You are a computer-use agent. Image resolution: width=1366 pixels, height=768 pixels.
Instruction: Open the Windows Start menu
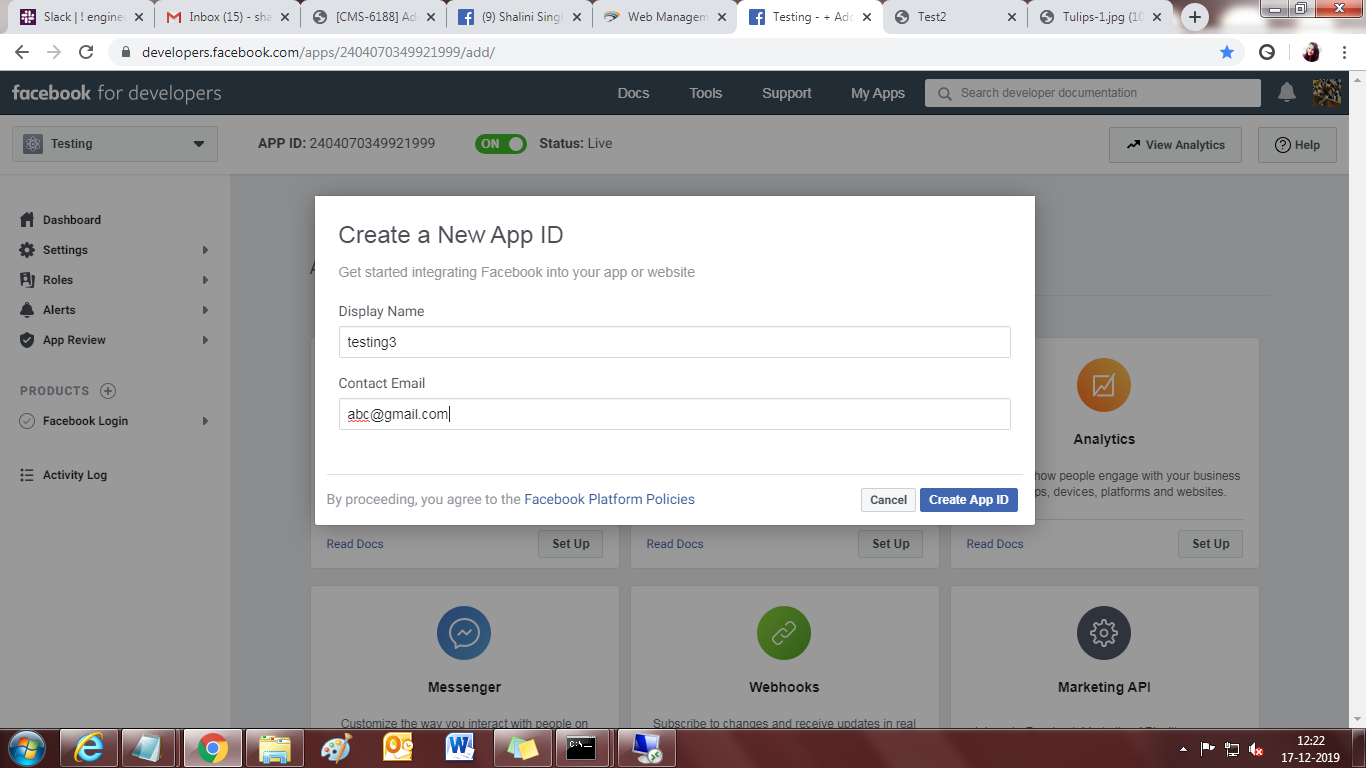point(26,748)
